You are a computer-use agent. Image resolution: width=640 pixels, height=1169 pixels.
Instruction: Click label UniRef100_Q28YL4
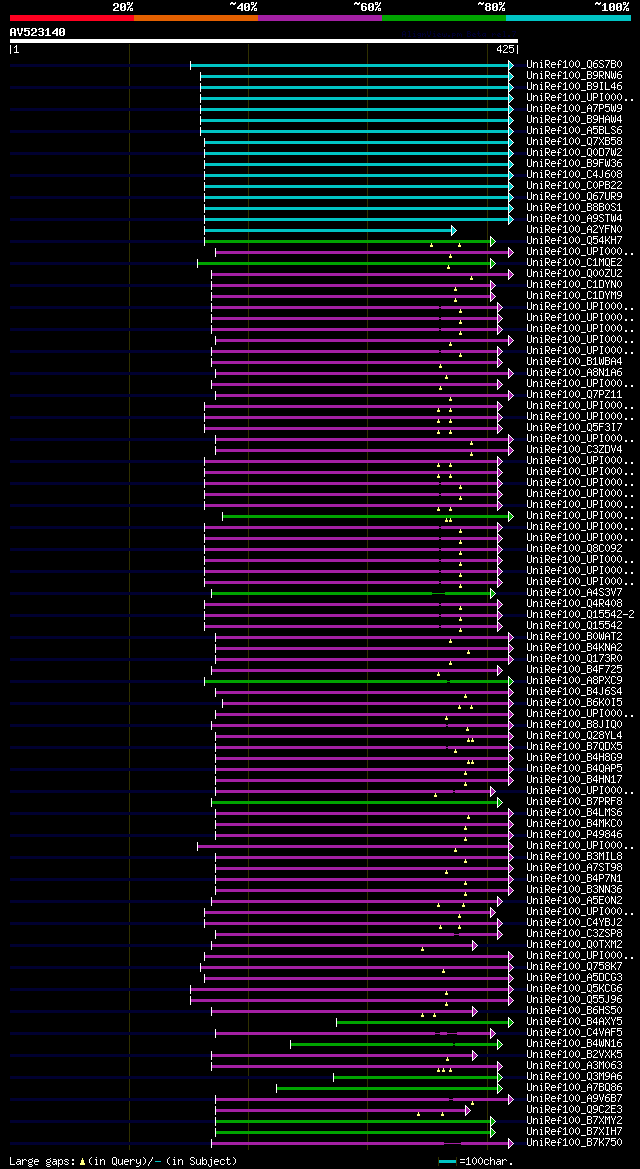[574, 735]
